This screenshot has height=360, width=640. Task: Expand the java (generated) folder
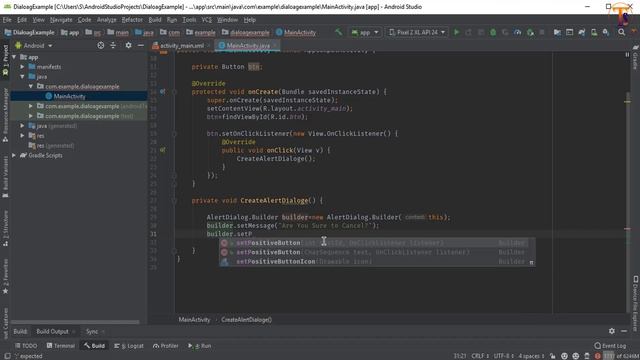pyautogui.click(x=22, y=126)
